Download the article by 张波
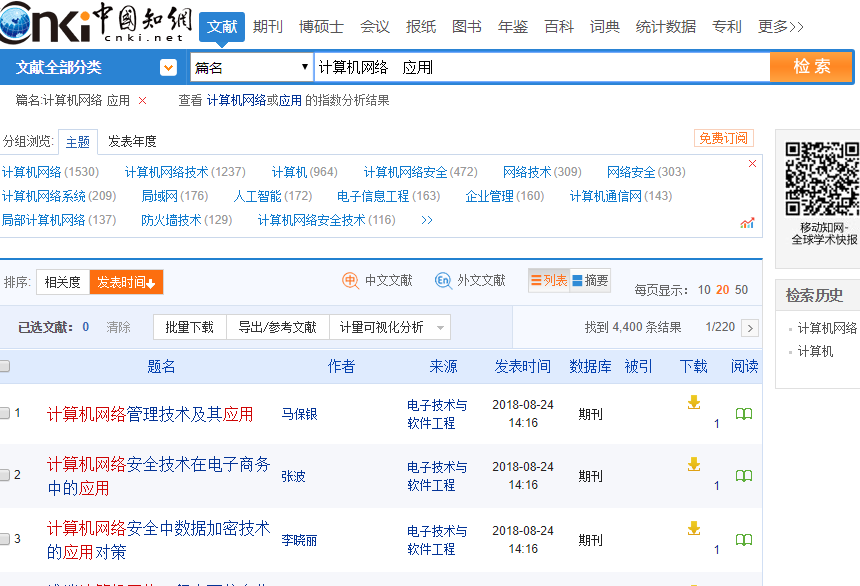The image size is (860, 586). click(694, 464)
